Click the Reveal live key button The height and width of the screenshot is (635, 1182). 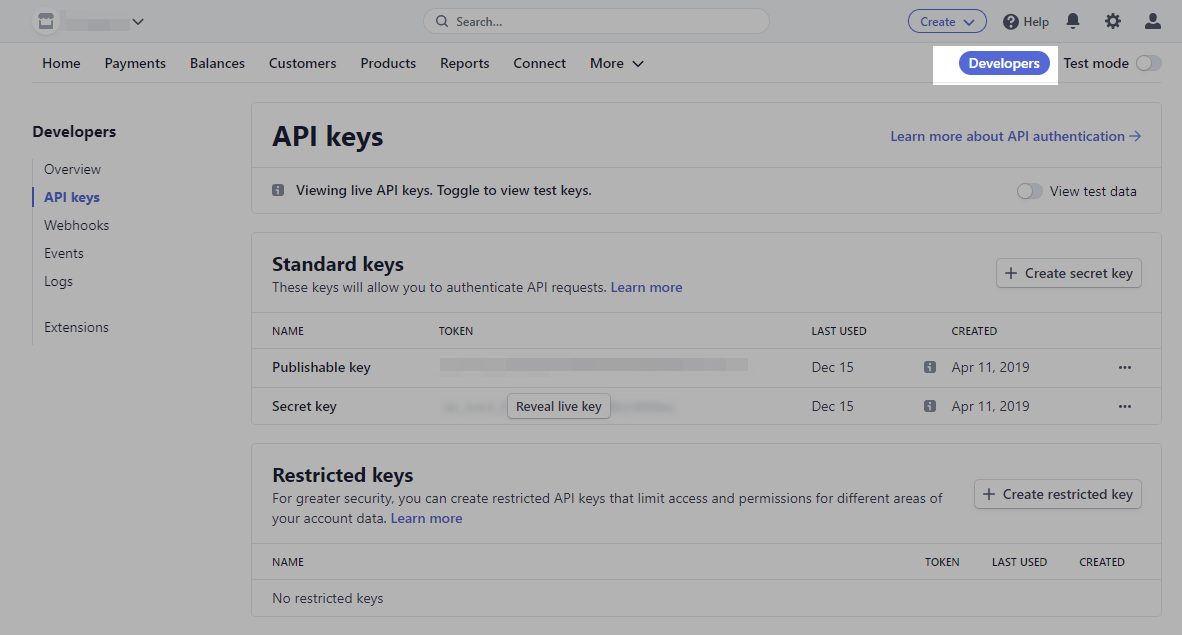point(559,406)
